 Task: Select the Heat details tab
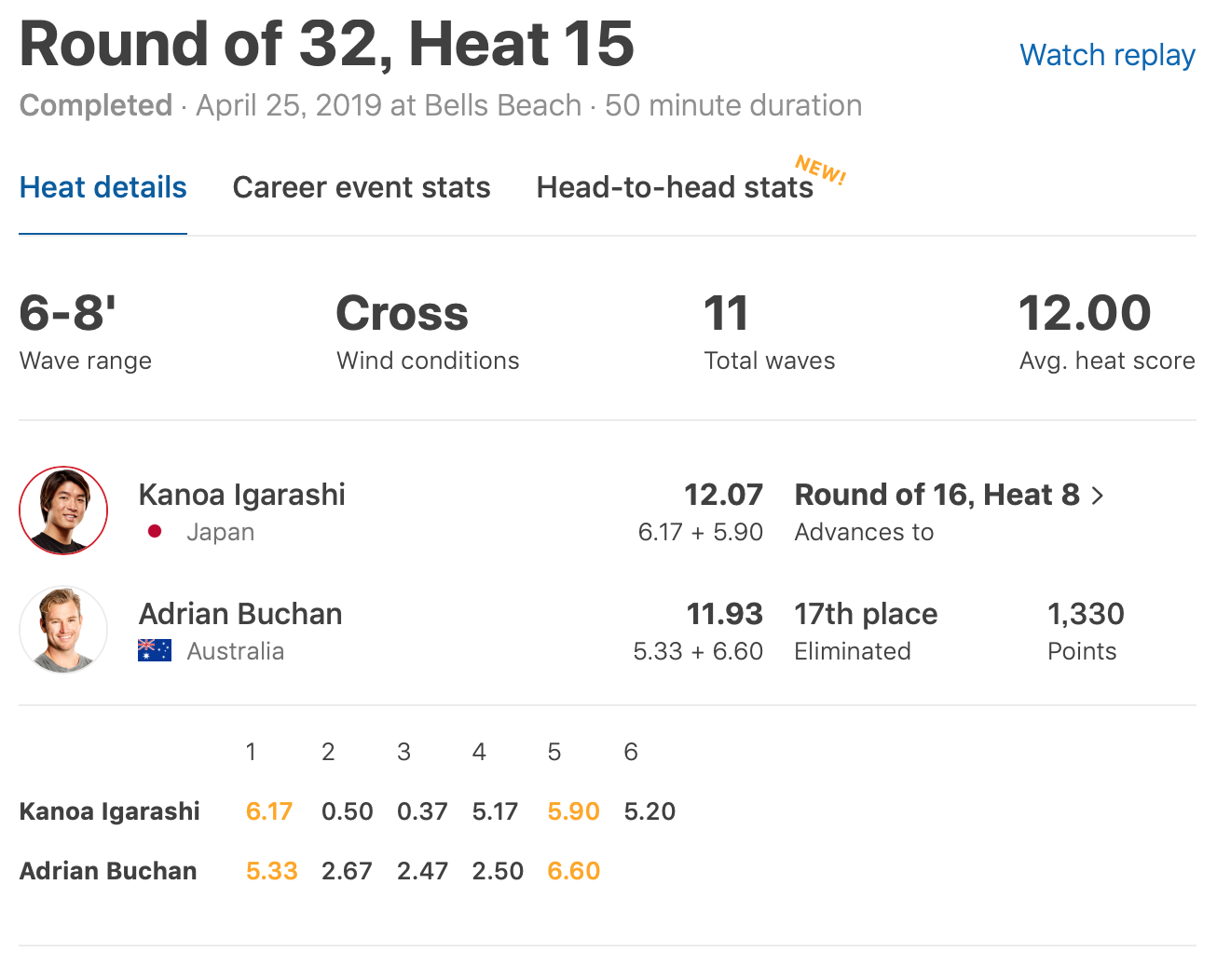[x=103, y=187]
